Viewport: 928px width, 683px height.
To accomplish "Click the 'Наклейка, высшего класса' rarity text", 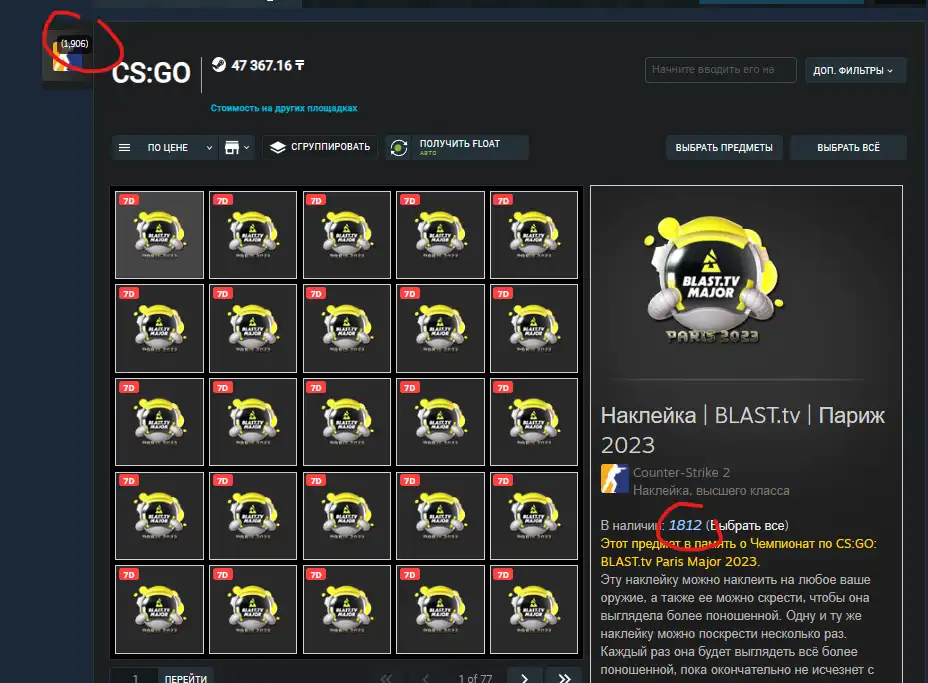I will [711, 491].
